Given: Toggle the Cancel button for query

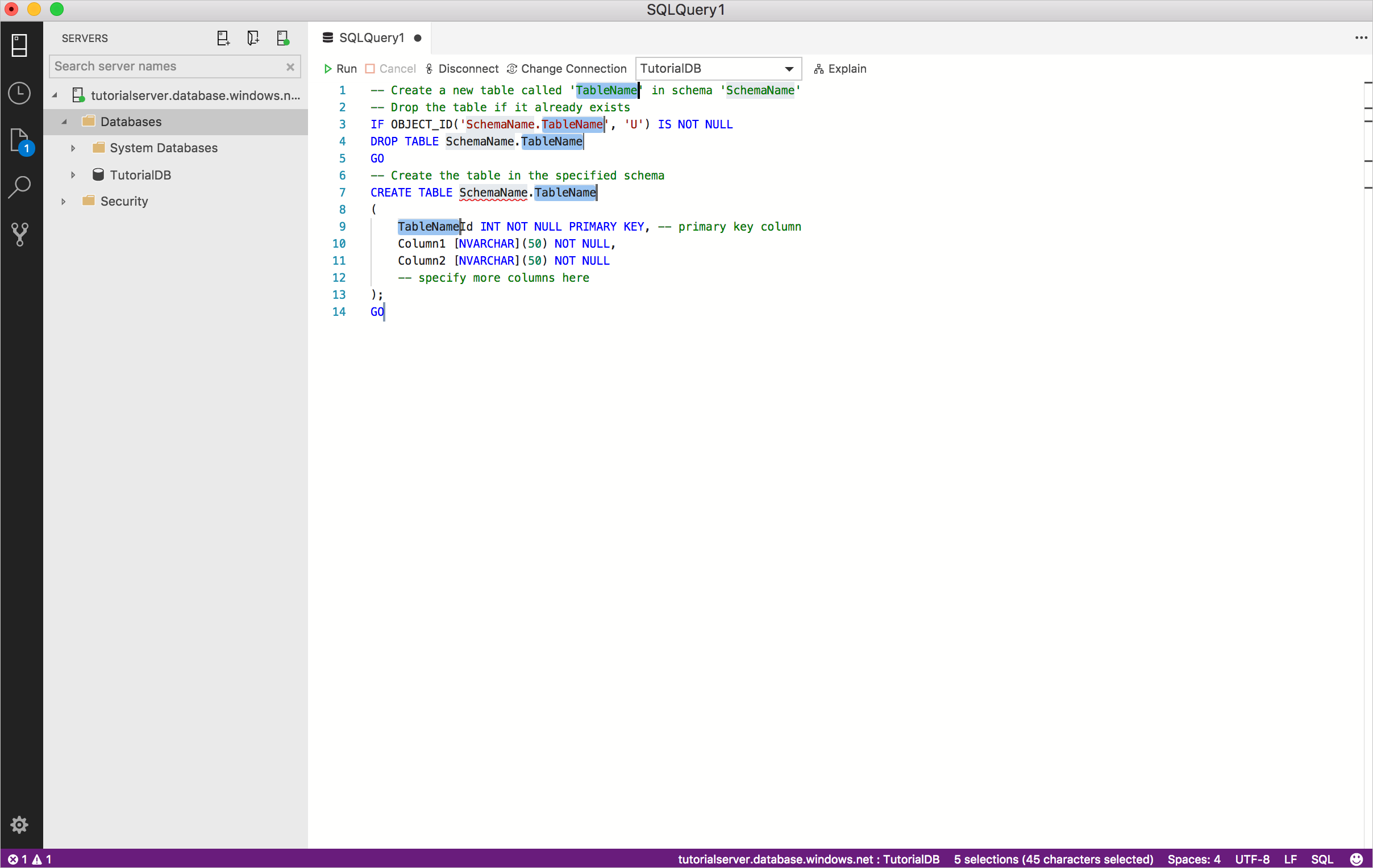Looking at the screenshot, I should pyautogui.click(x=389, y=68).
